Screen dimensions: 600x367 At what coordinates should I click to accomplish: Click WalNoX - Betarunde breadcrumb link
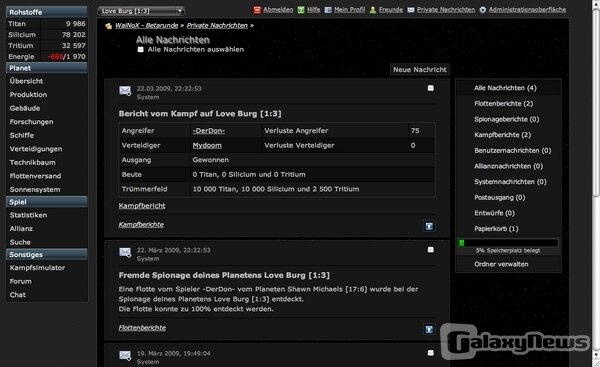coord(147,26)
